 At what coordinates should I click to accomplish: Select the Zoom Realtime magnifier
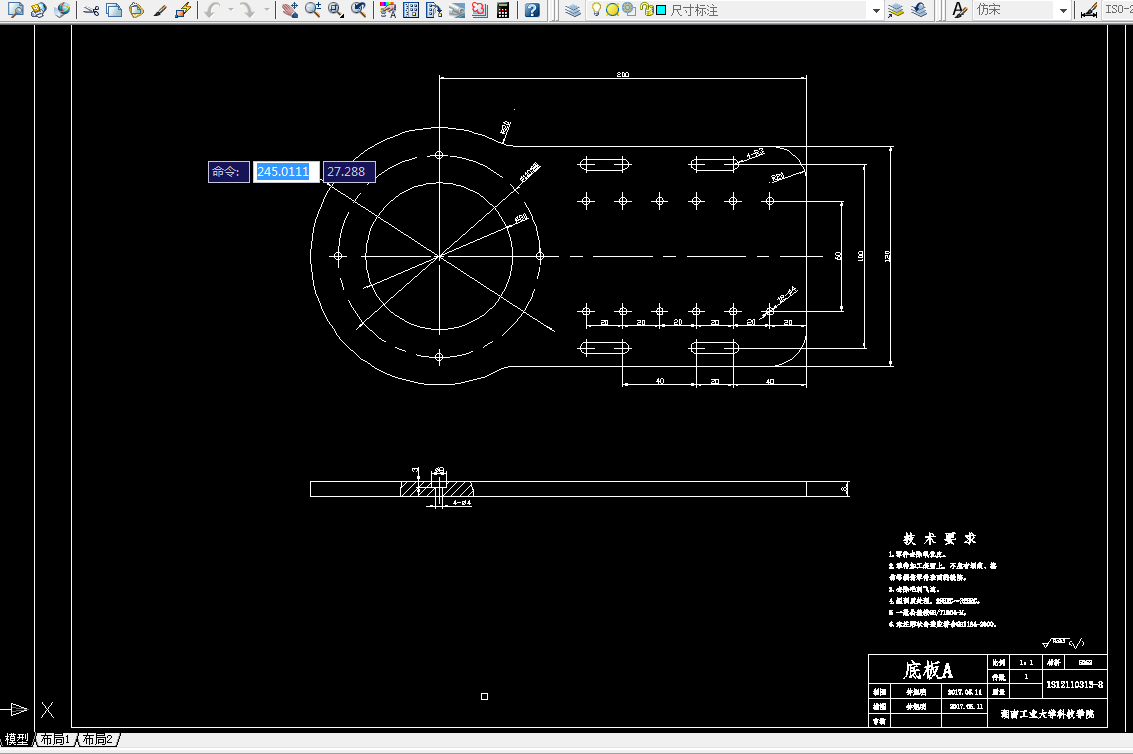point(313,10)
